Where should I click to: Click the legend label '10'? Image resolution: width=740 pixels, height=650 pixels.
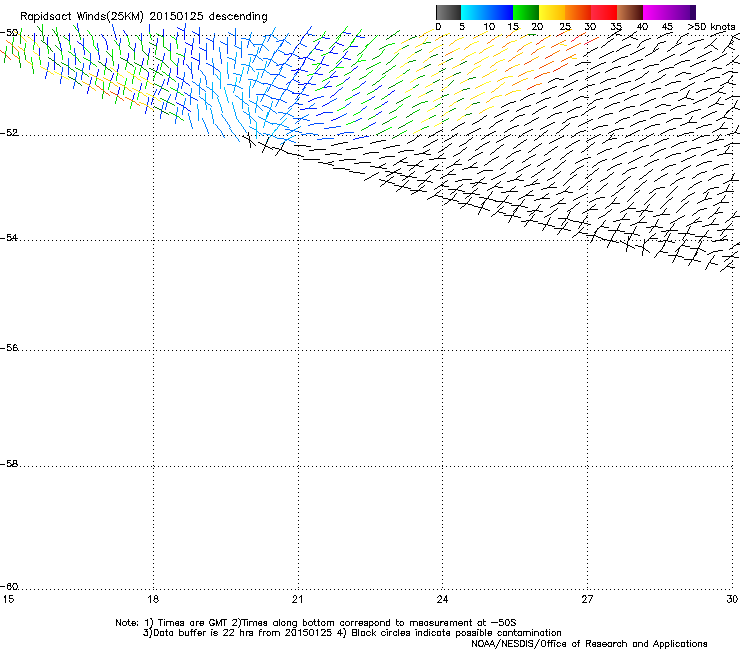(x=489, y=27)
